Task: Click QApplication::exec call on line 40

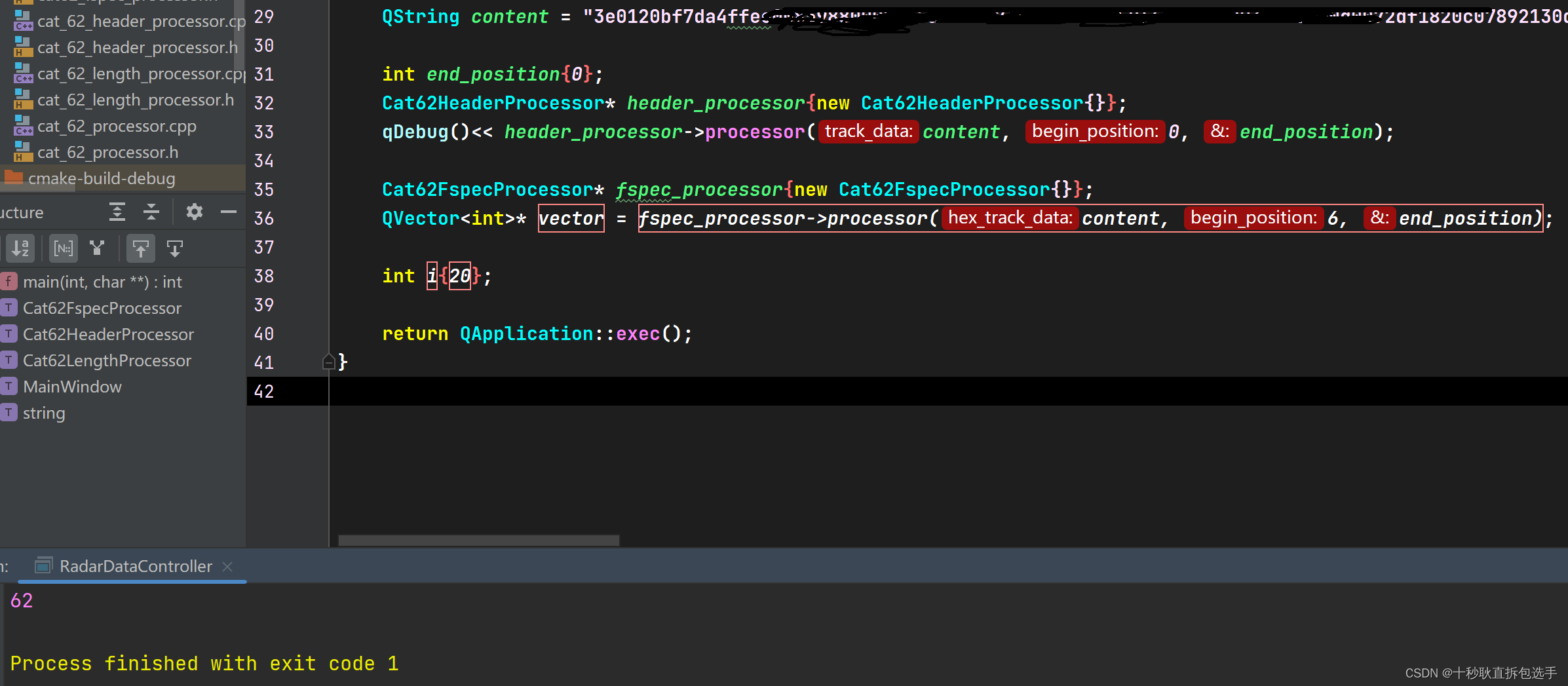Action: tap(577, 333)
